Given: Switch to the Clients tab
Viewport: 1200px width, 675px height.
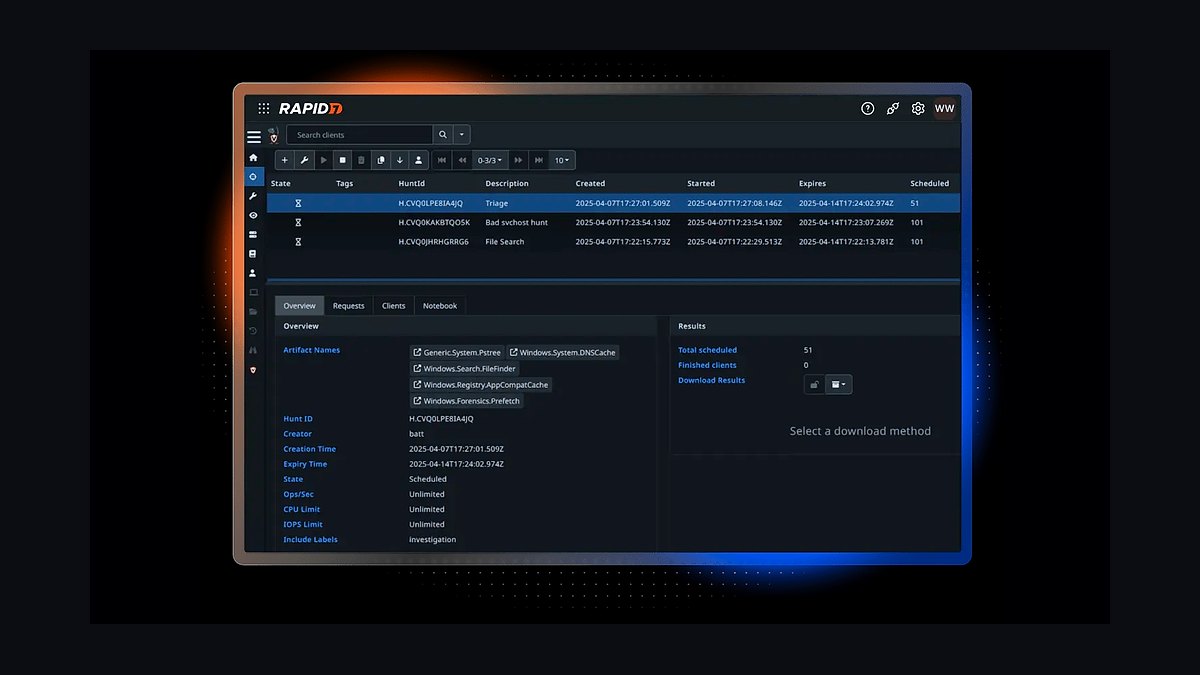Looking at the screenshot, I should [394, 305].
